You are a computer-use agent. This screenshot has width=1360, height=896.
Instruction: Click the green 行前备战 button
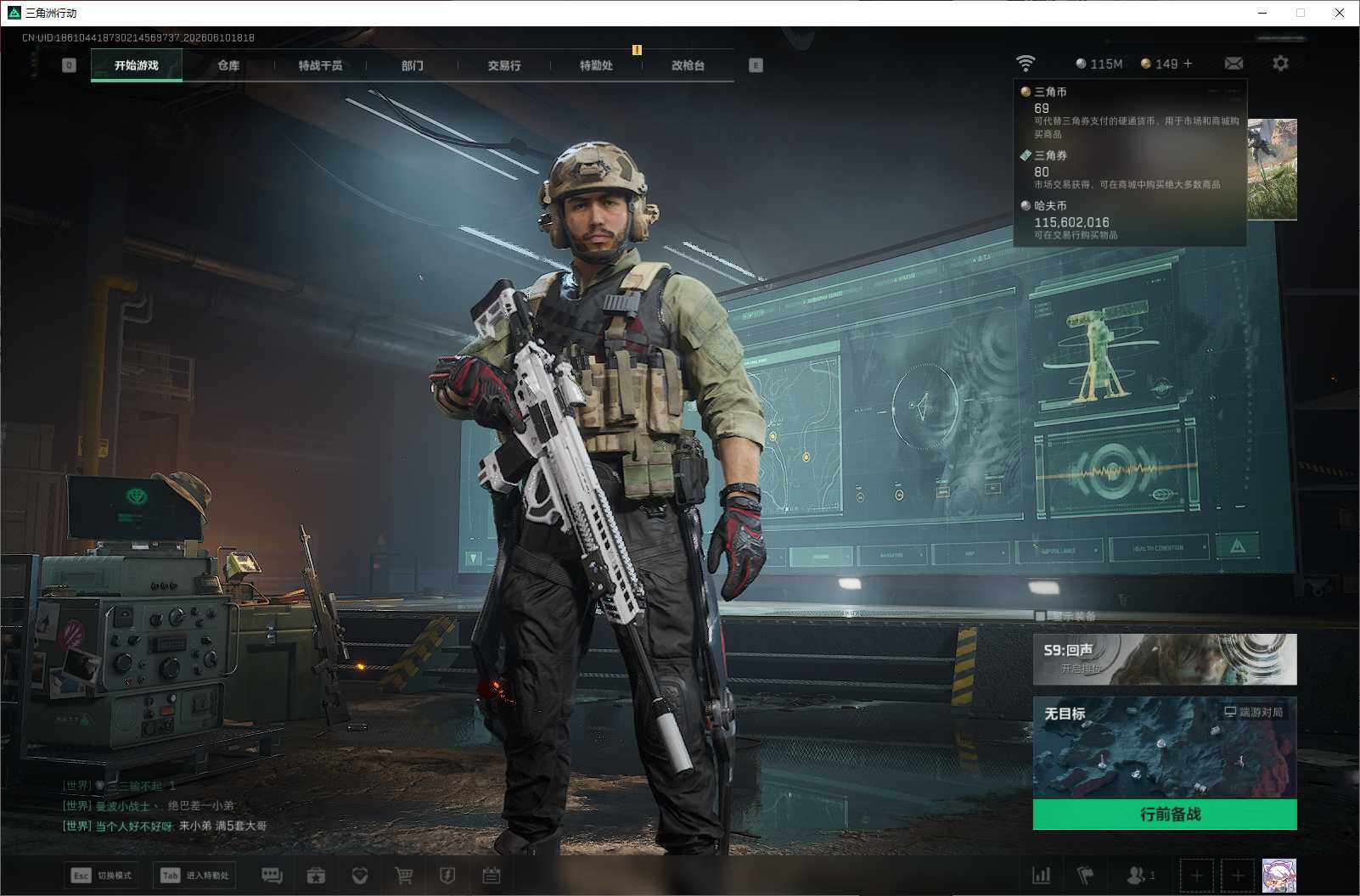click(1165, 815)
